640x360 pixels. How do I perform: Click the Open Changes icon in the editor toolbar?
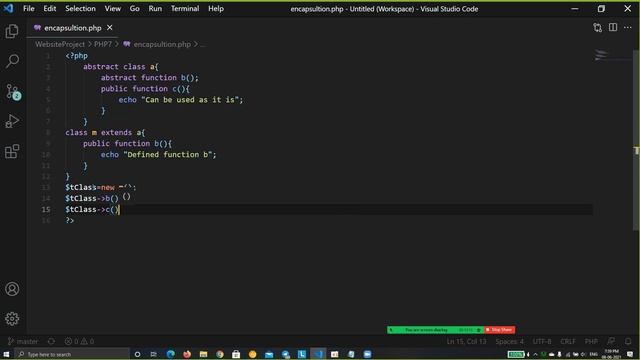pyautogui.click(x=598, y=28)
